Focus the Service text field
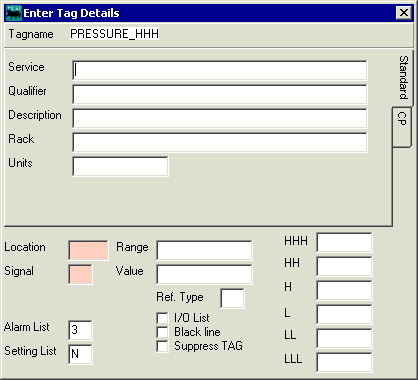 pos(220,70)
